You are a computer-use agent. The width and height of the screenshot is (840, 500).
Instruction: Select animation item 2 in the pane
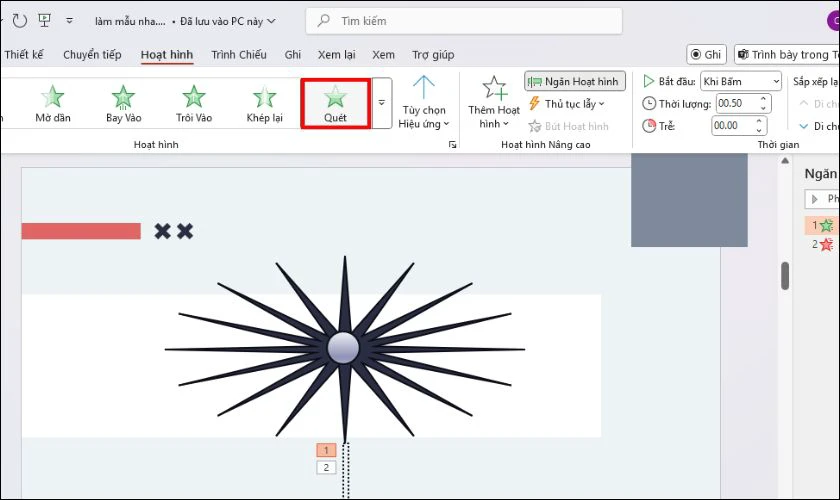[x=822, y=244]
